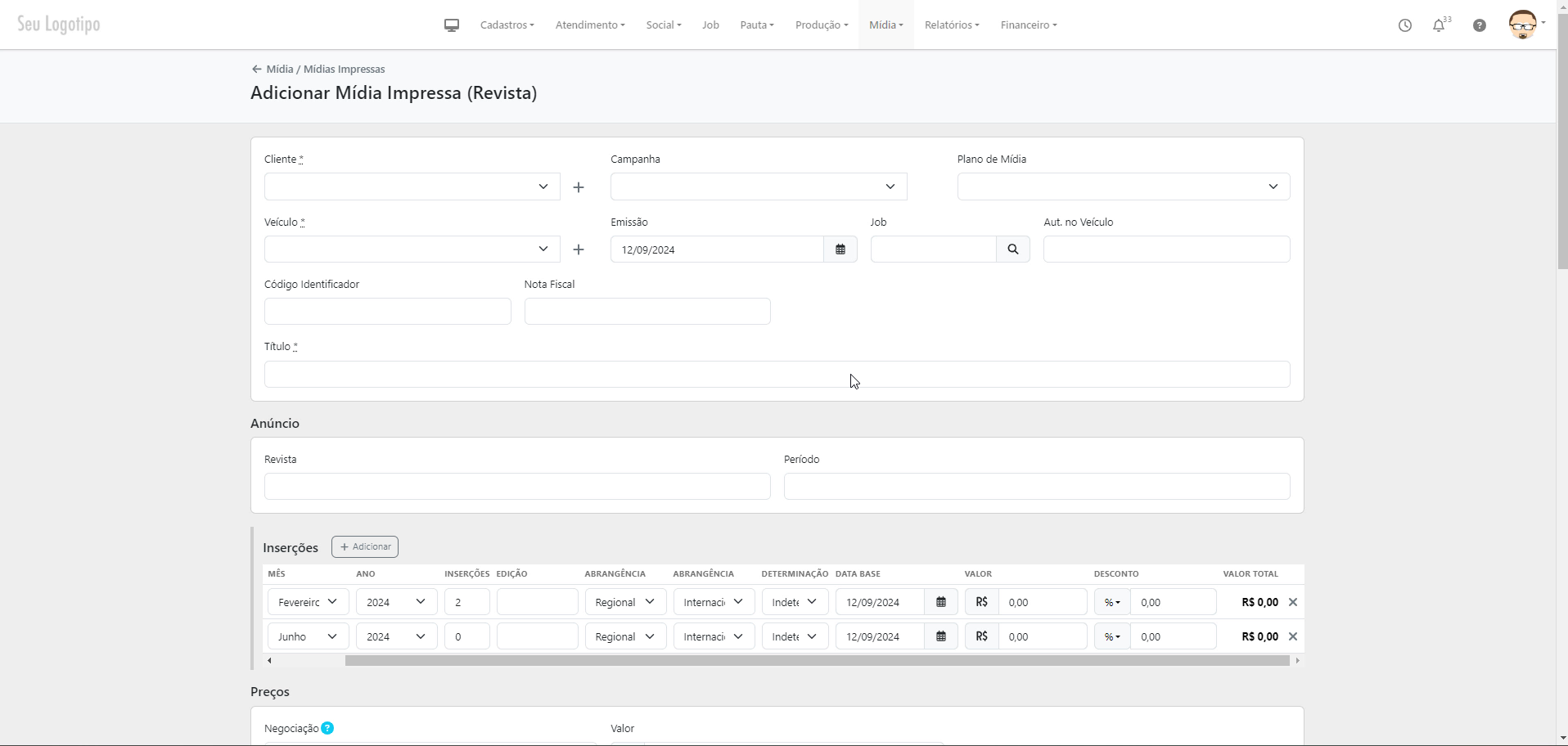This screenshot has width=1568, height=746.
Task: Click the Negociação help tooltip icon
Action: tap(327, 728)
